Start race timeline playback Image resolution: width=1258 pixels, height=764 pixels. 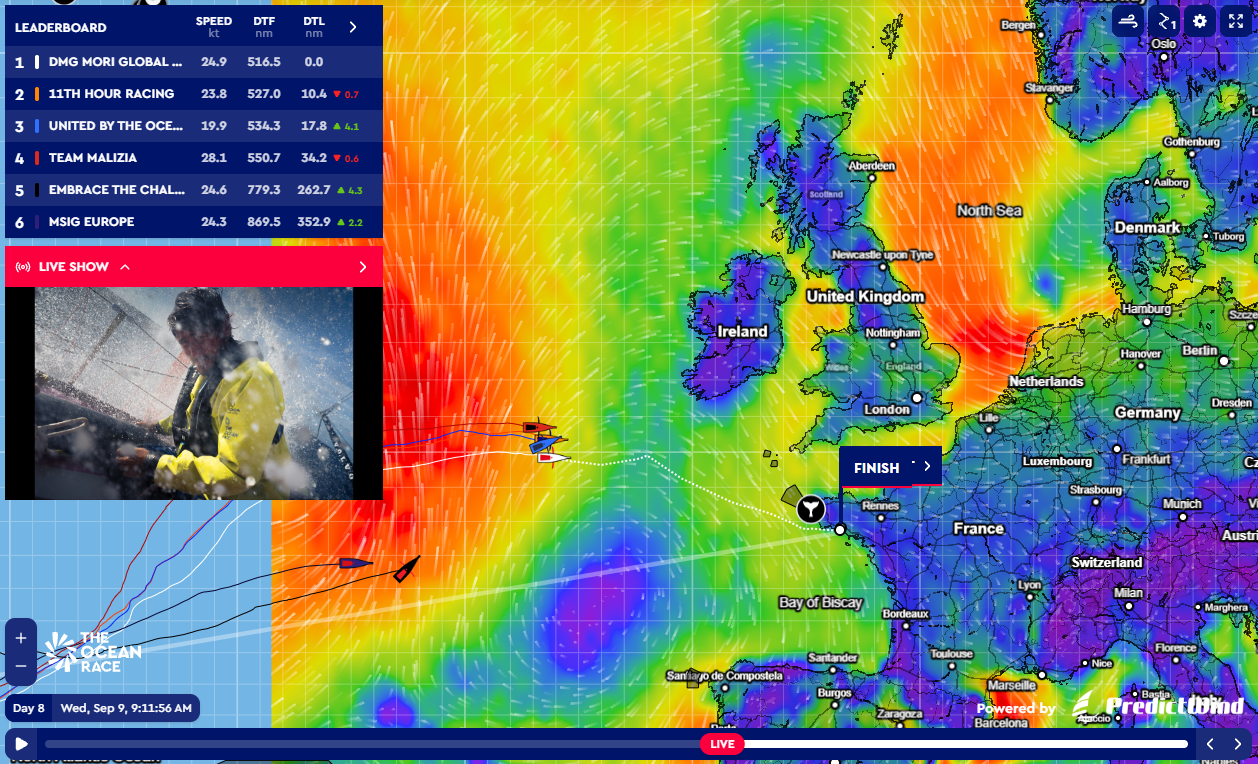tap(21, 744)
